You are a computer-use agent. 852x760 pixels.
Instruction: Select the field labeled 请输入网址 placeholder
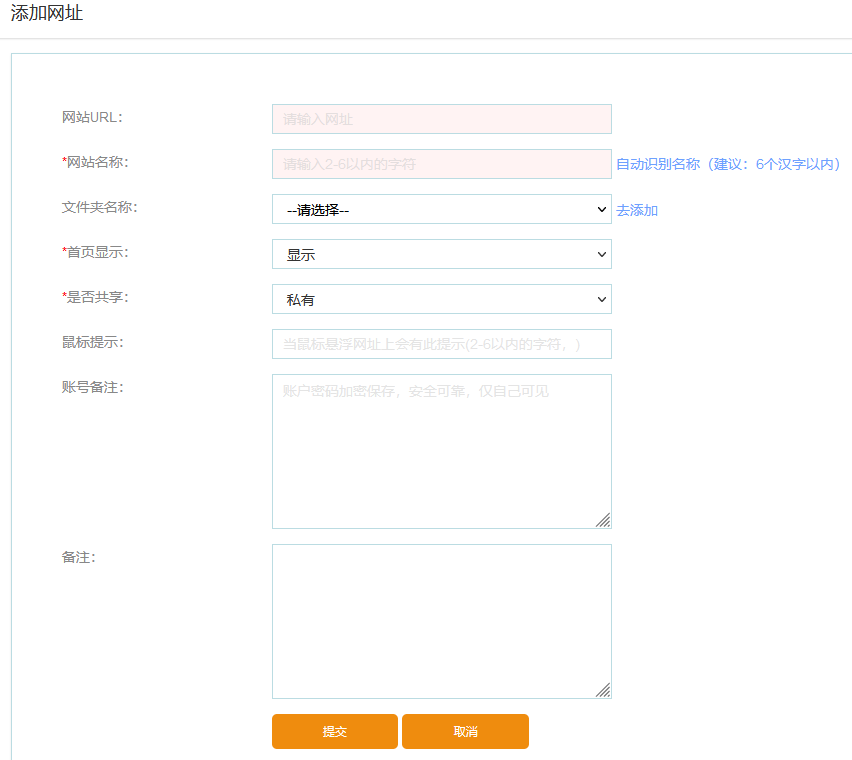tap(441, 118)
